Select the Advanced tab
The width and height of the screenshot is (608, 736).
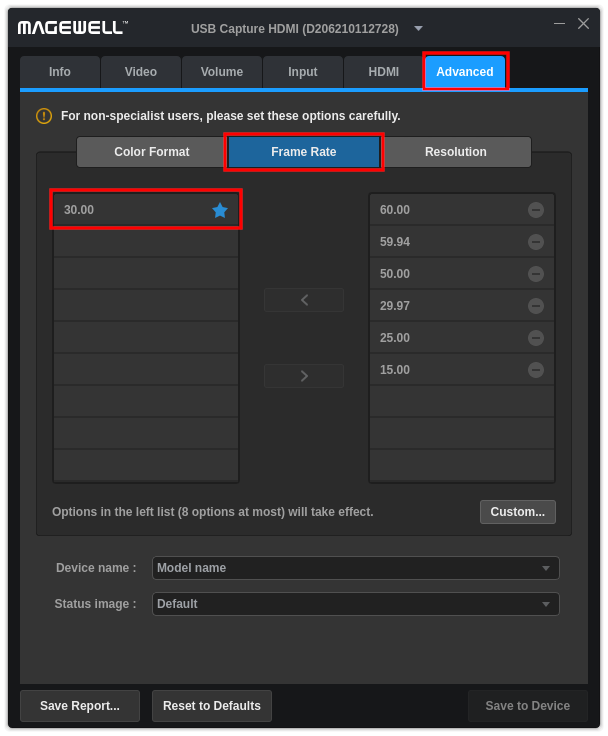click(465, 72)
